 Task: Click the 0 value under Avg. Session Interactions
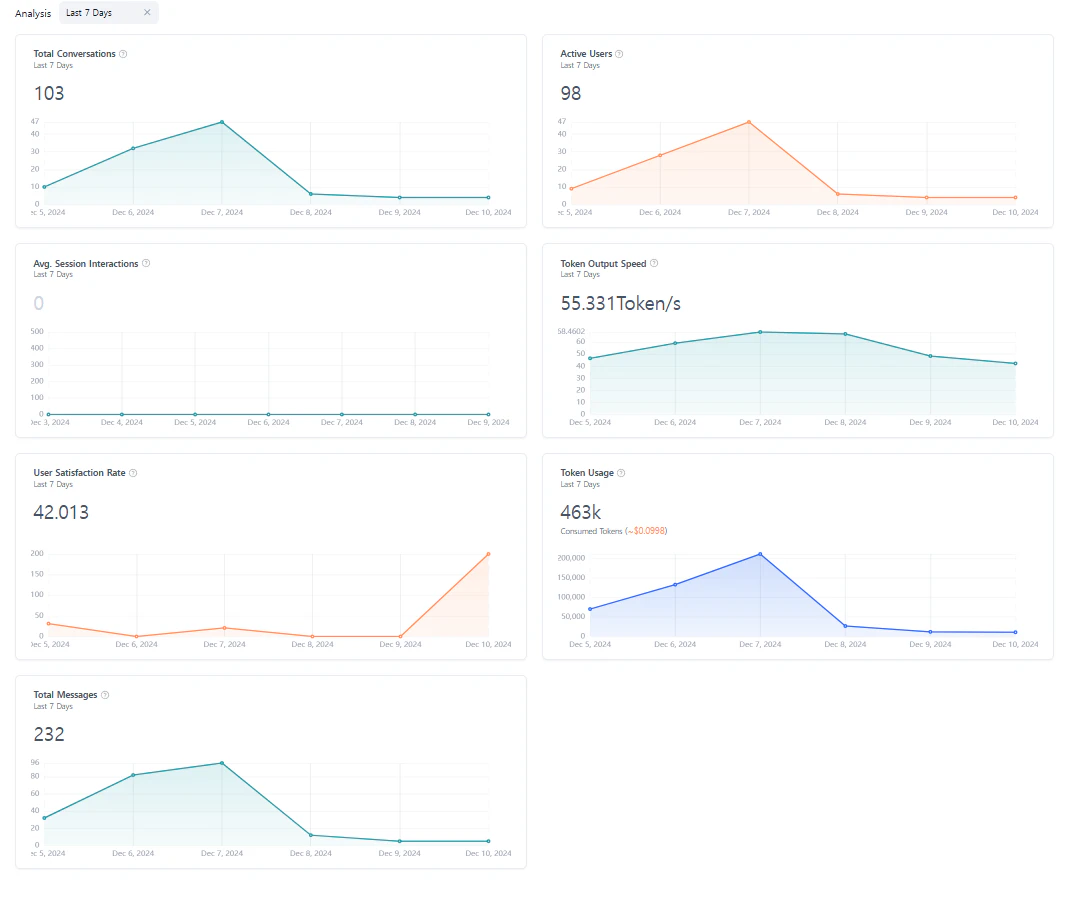39,303
